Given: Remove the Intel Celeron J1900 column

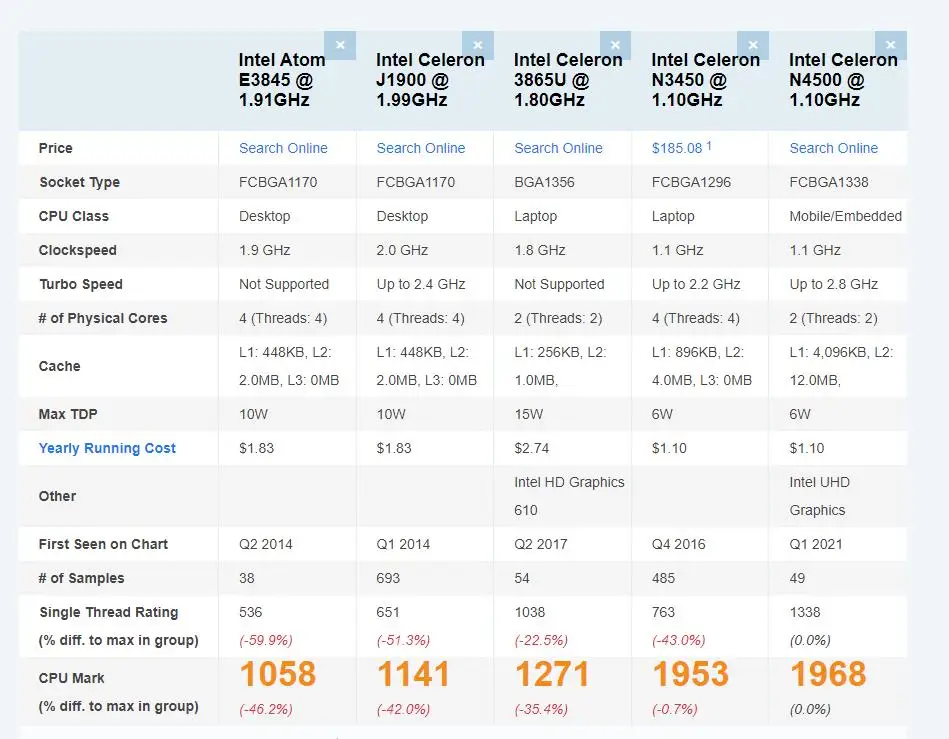Looking at the screenshot, I should point(478,44).
